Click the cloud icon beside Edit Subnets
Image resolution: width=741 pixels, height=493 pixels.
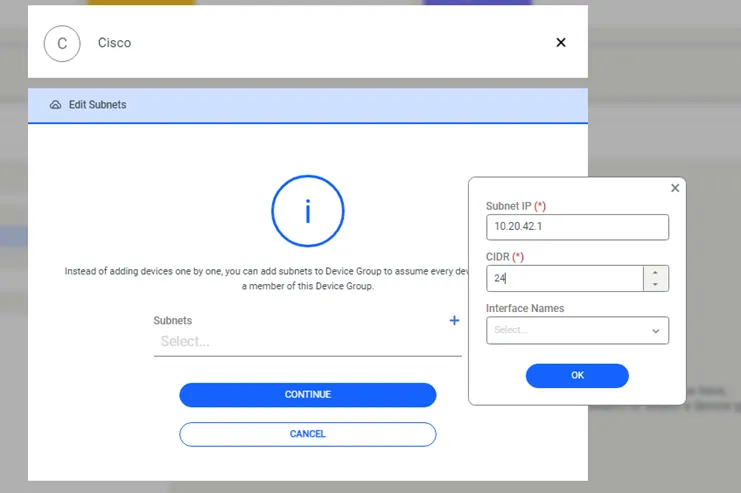55,105
